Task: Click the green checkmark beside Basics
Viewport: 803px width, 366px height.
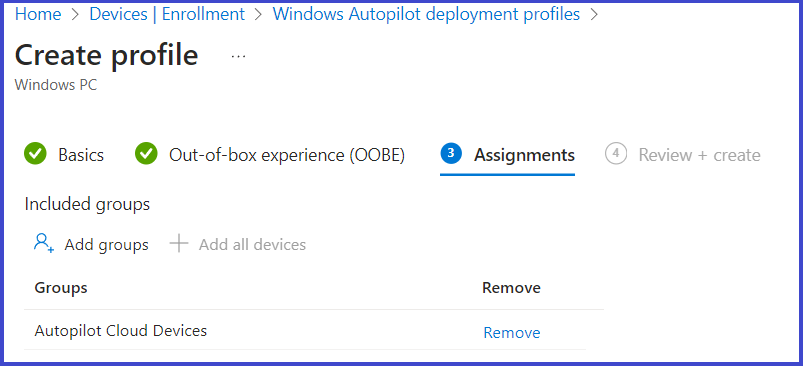Action: pyautogui.click(x=35, y=154)
